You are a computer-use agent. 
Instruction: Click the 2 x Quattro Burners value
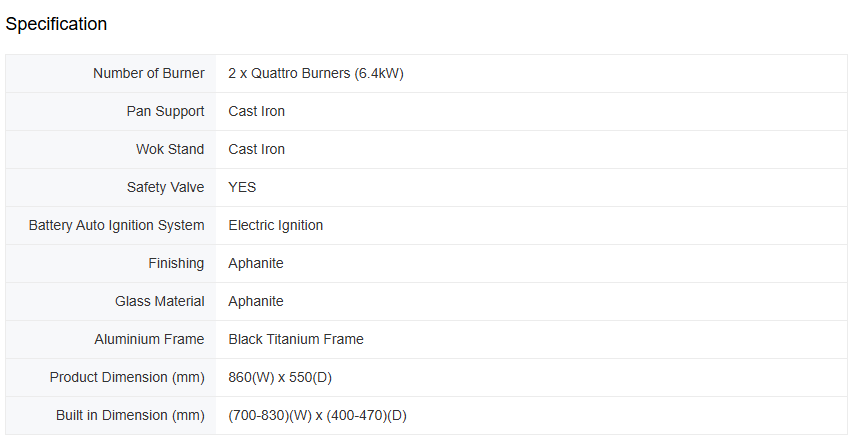coord(315,73)
